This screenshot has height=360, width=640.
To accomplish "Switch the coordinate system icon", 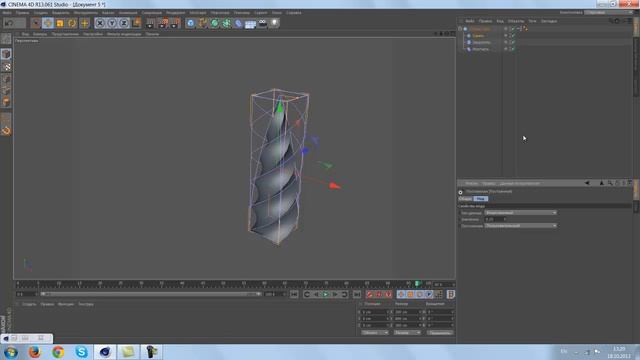I will click(136, 23).
